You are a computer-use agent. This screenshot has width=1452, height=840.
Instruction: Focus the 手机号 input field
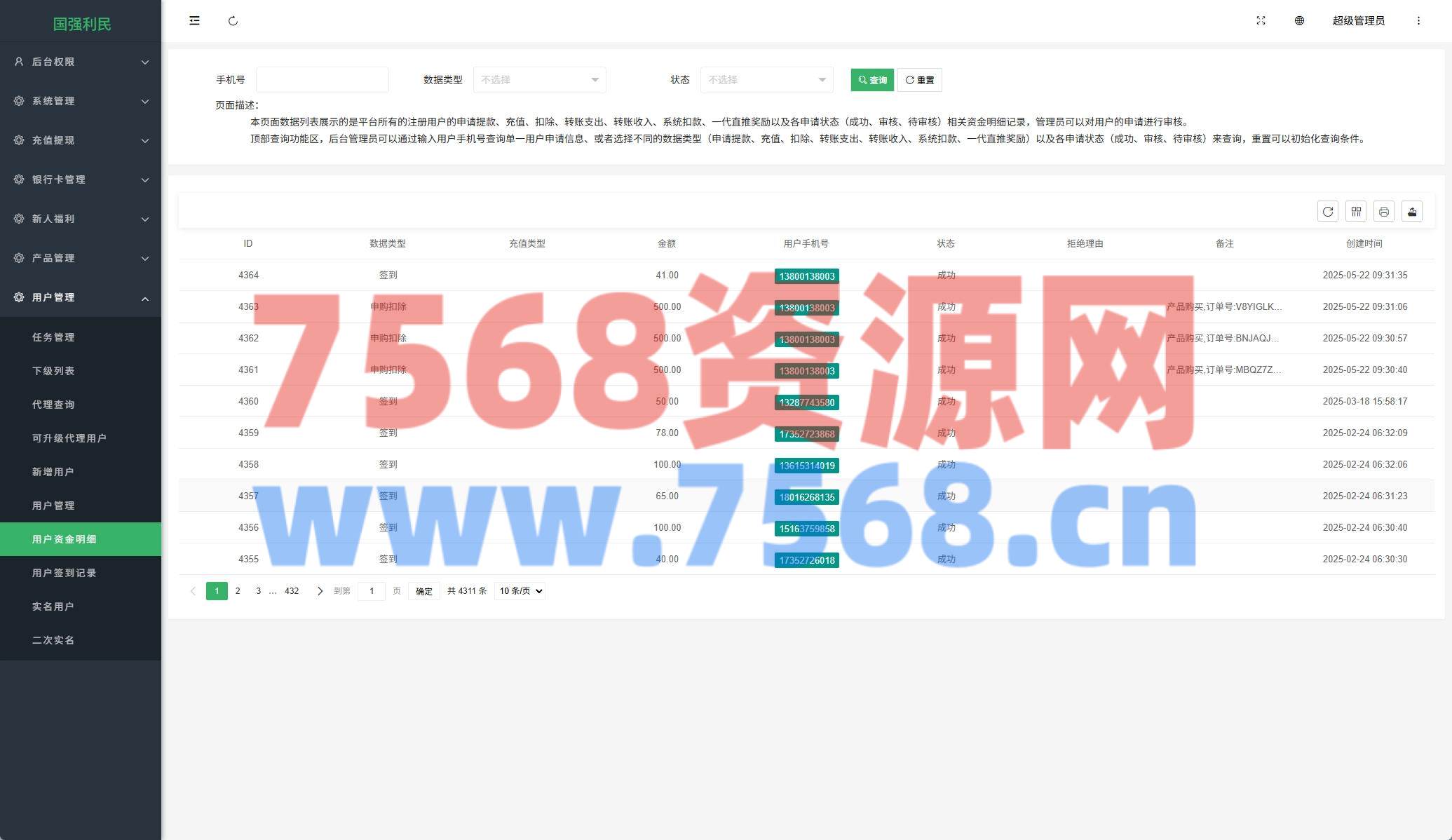coord(322,80)
